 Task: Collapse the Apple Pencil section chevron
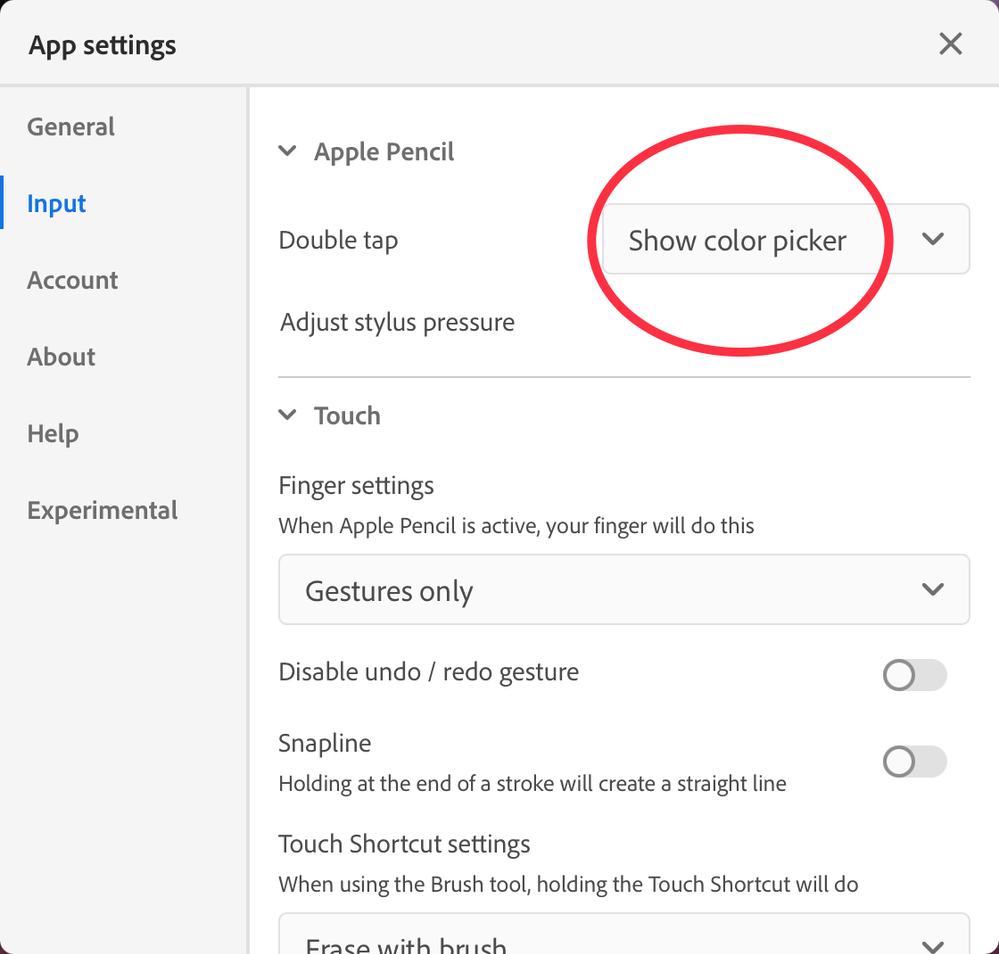pyautogui.click(x=288, y=151)
